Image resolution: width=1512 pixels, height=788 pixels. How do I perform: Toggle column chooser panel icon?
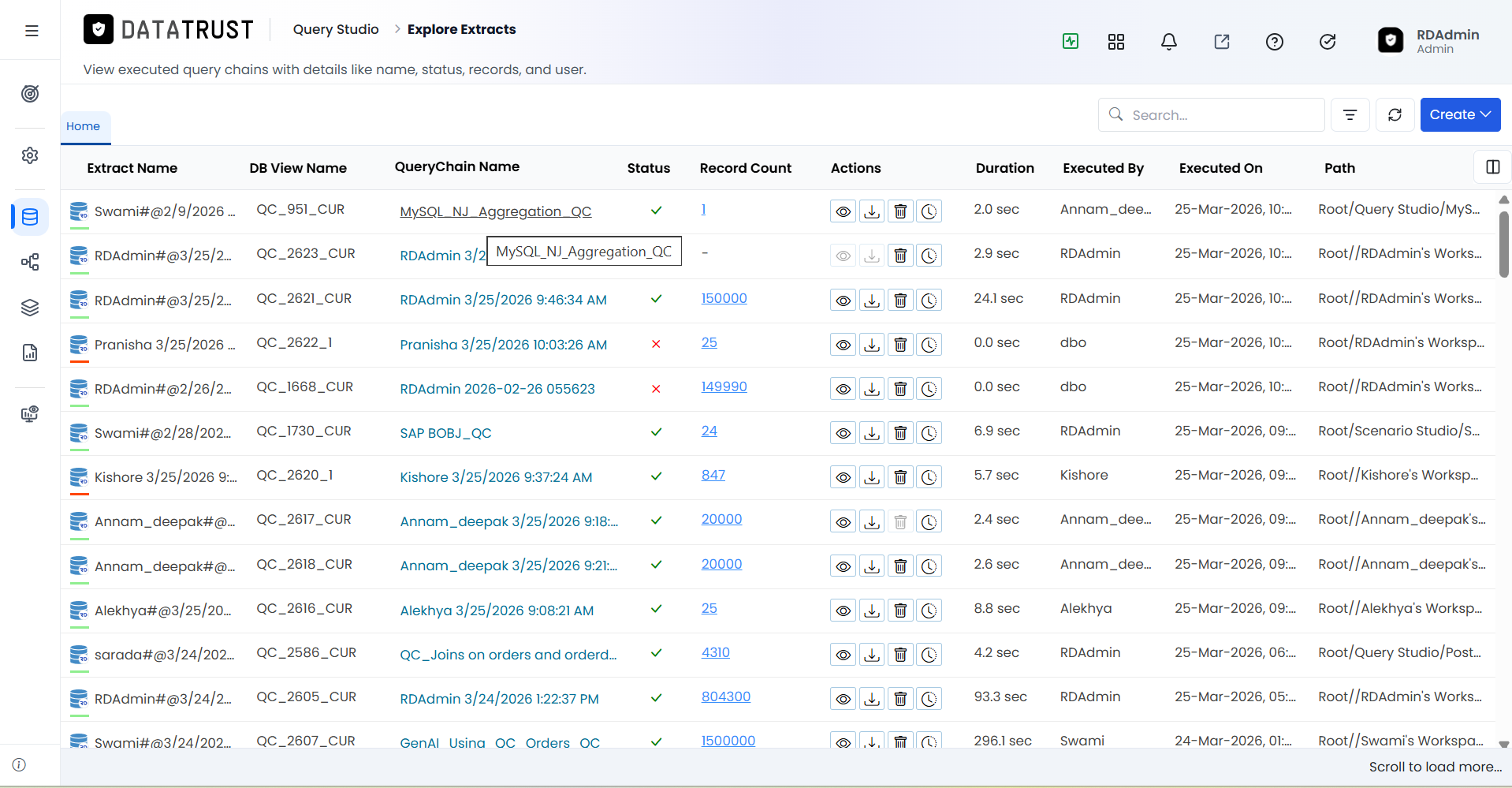1492,166
